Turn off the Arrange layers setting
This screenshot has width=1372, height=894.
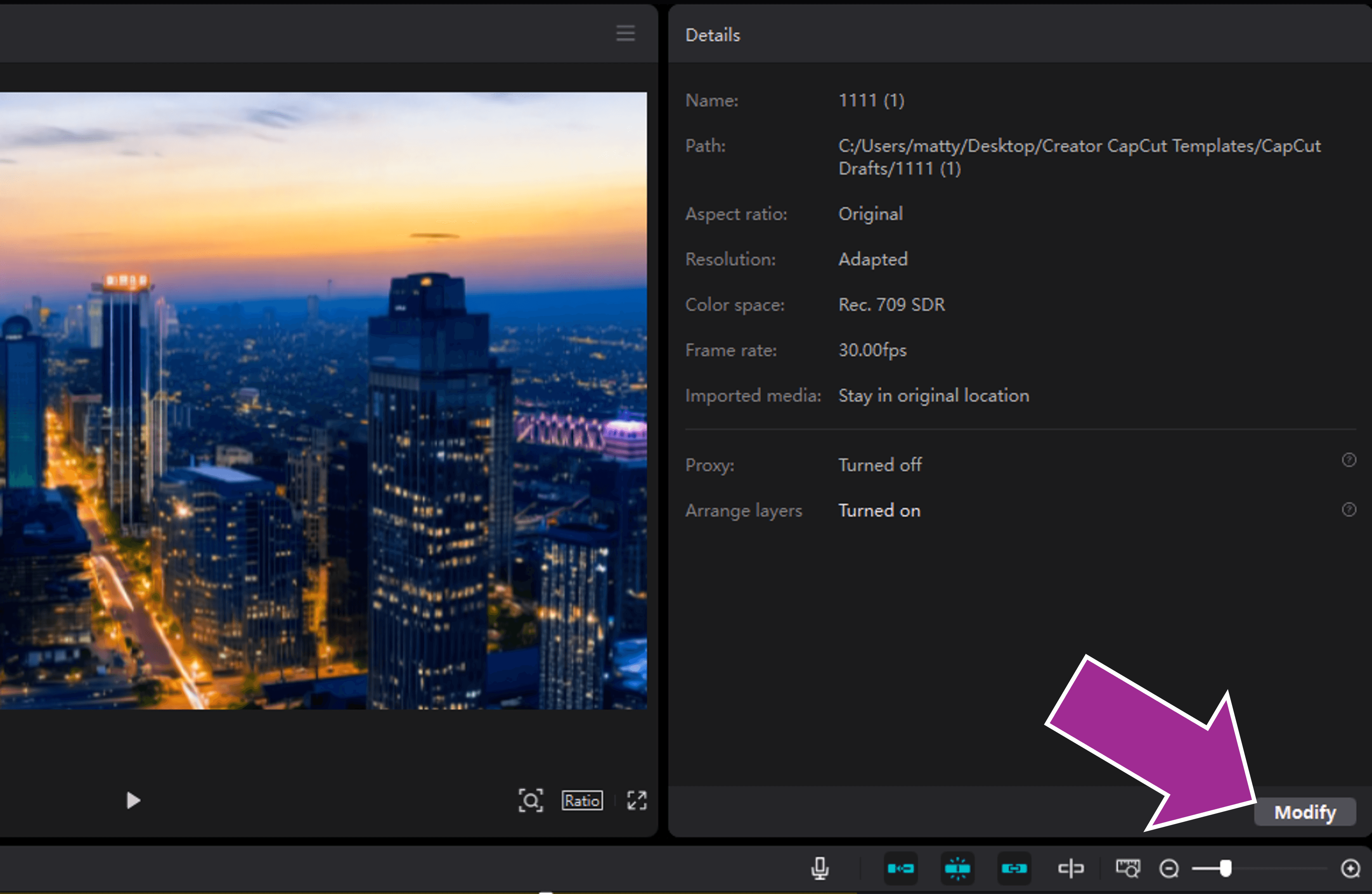[879, 510]
